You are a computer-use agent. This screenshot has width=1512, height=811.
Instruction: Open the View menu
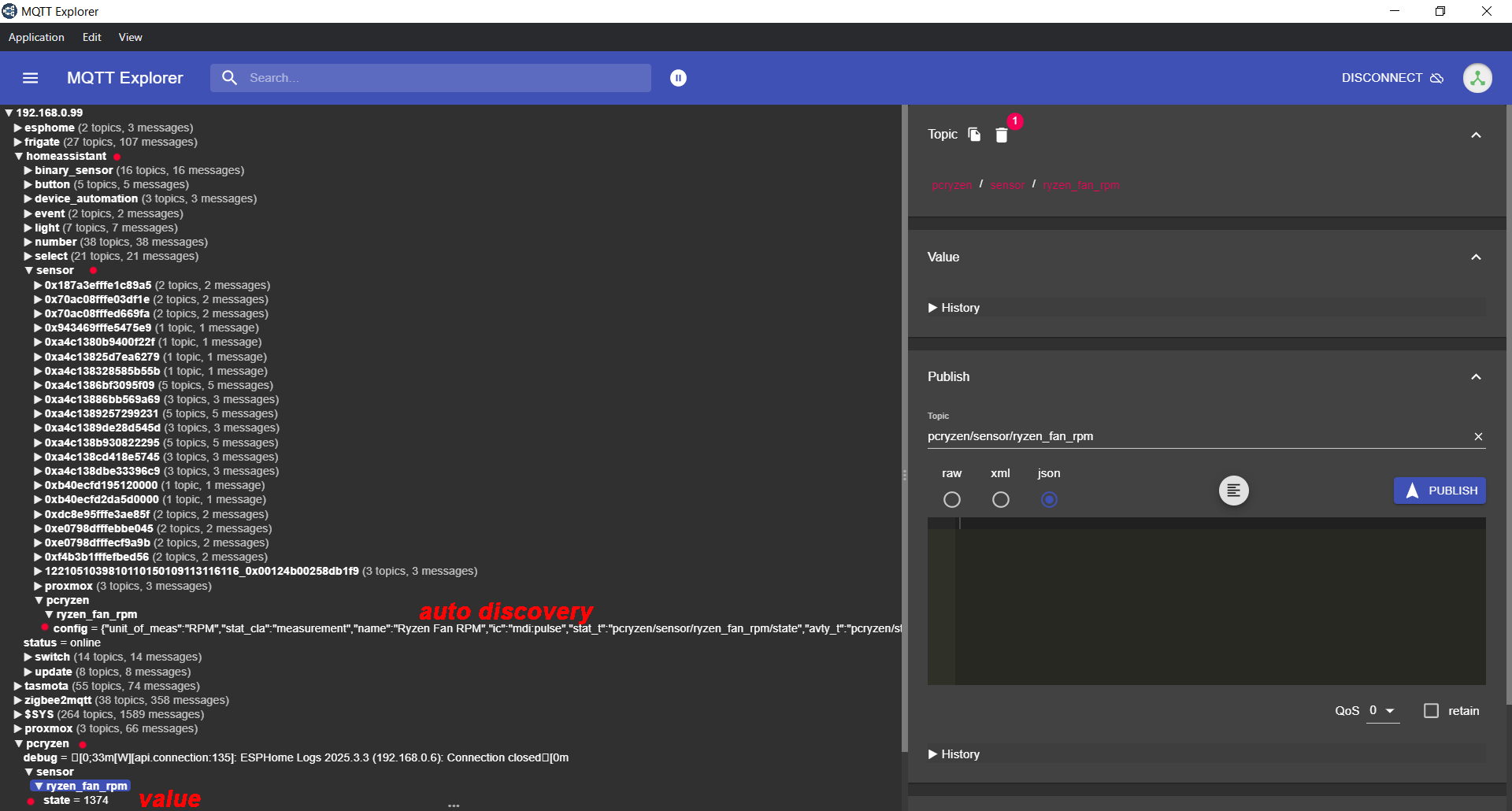[x=131, y=37]
